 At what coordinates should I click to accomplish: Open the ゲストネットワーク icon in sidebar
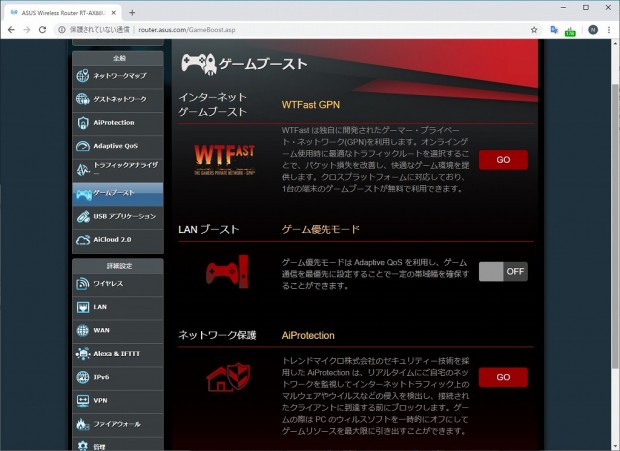point(83,99)
